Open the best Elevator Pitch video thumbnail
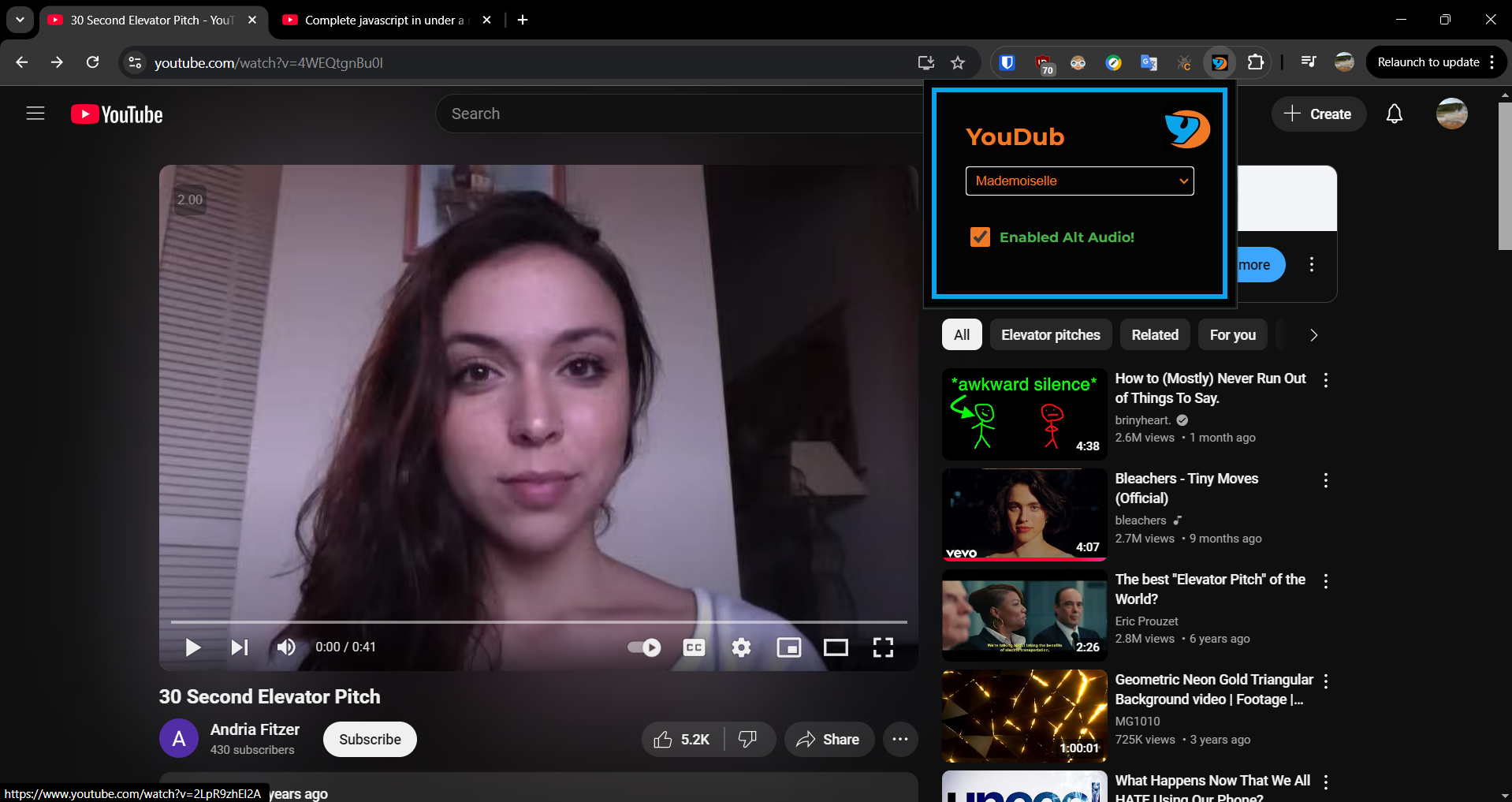Image resolution: width=1512 pixels, height=802 pixels. coord(1024,615)
